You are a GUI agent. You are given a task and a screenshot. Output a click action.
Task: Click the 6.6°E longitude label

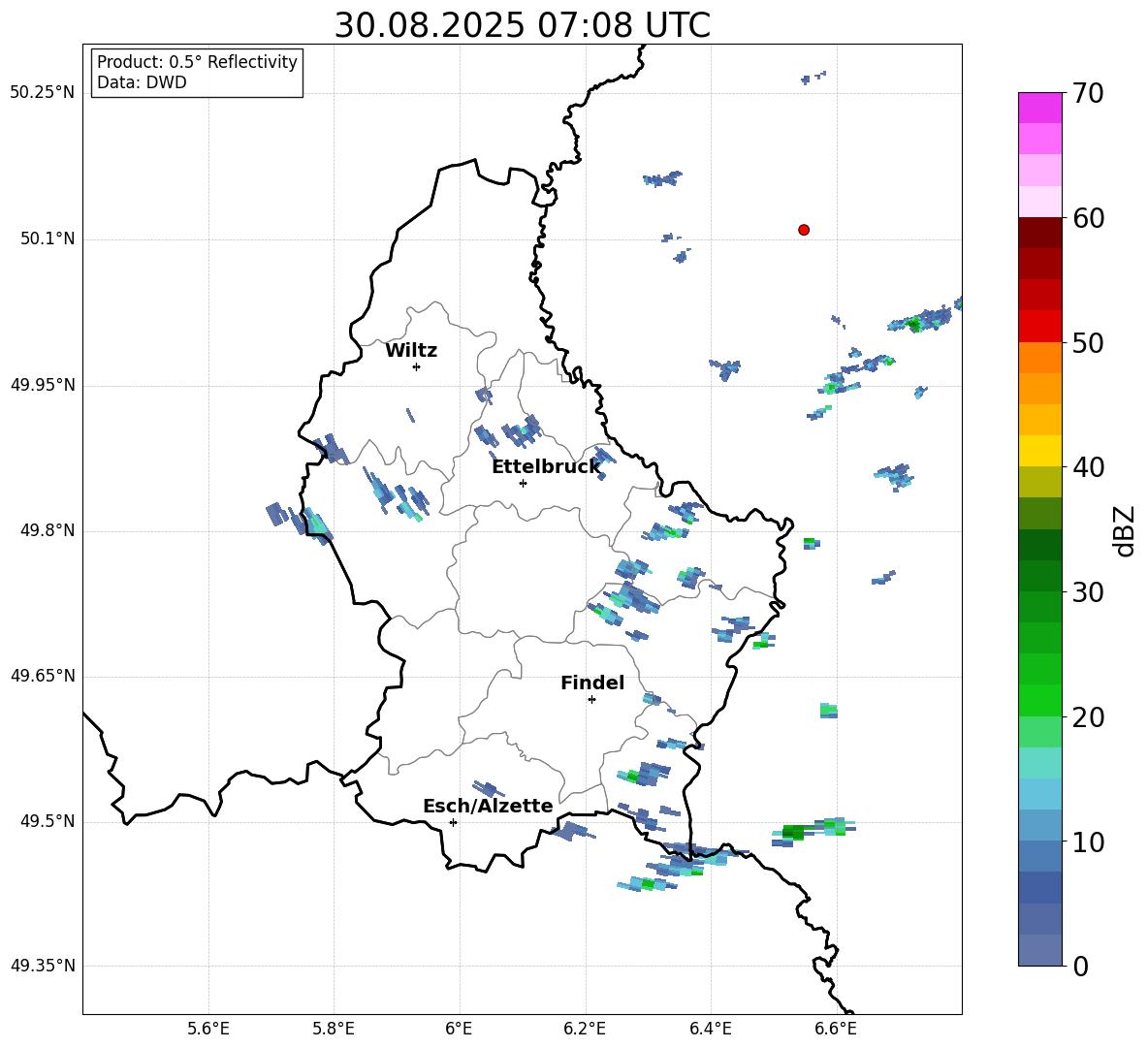[x=836, y=1030]
